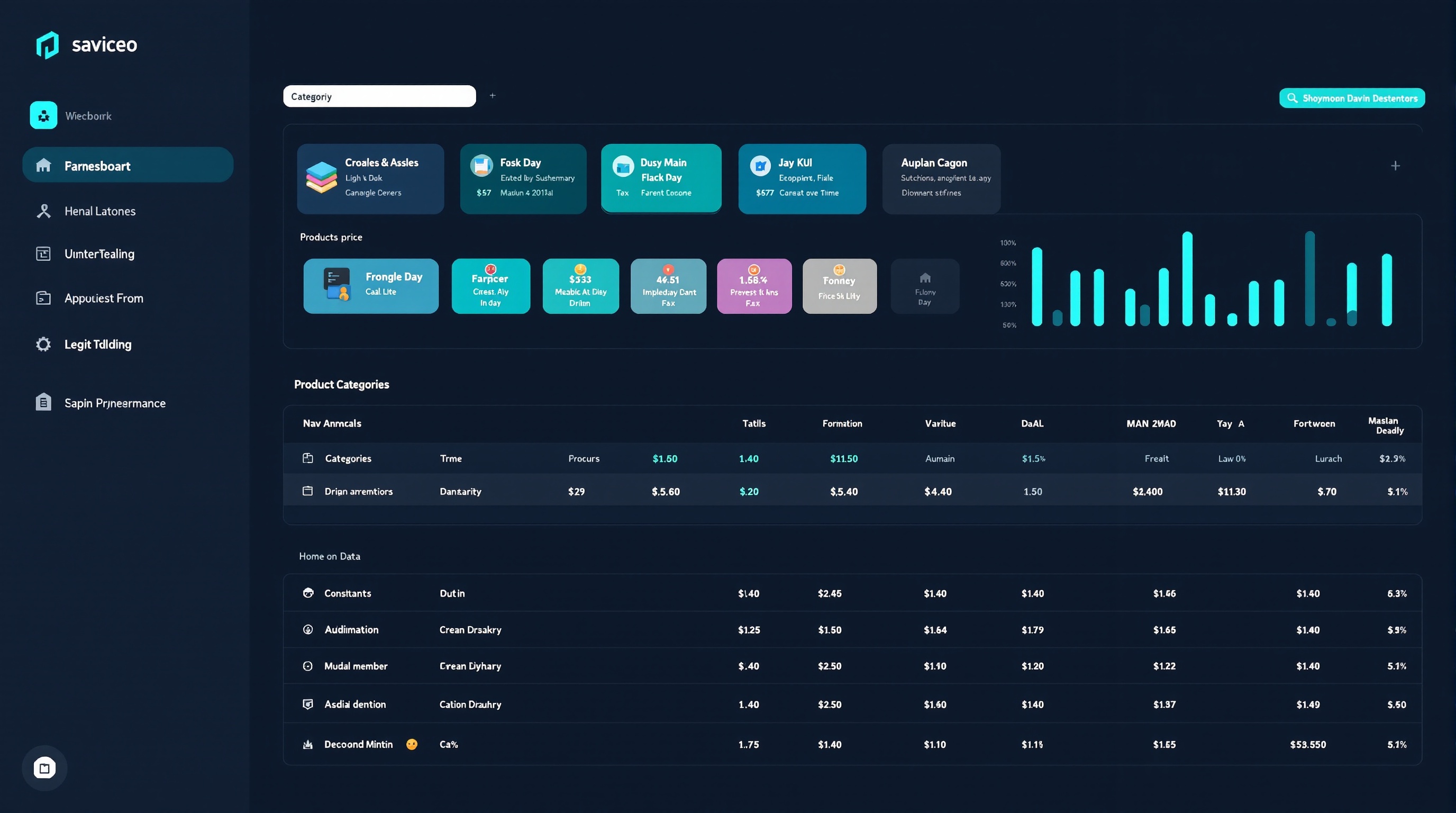Screen dimensions: 1456x813
Task: Click the Fosk Day card icon
Action: pos(481,166)
